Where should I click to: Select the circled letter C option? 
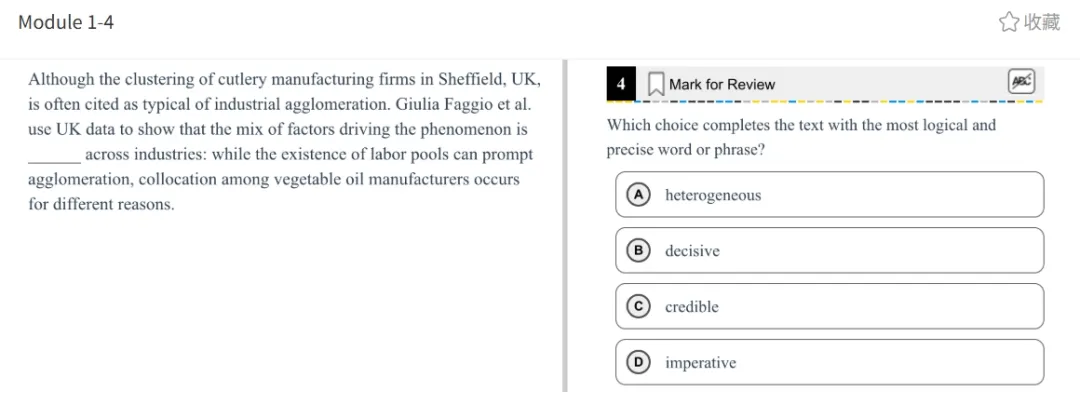[637, 307]
